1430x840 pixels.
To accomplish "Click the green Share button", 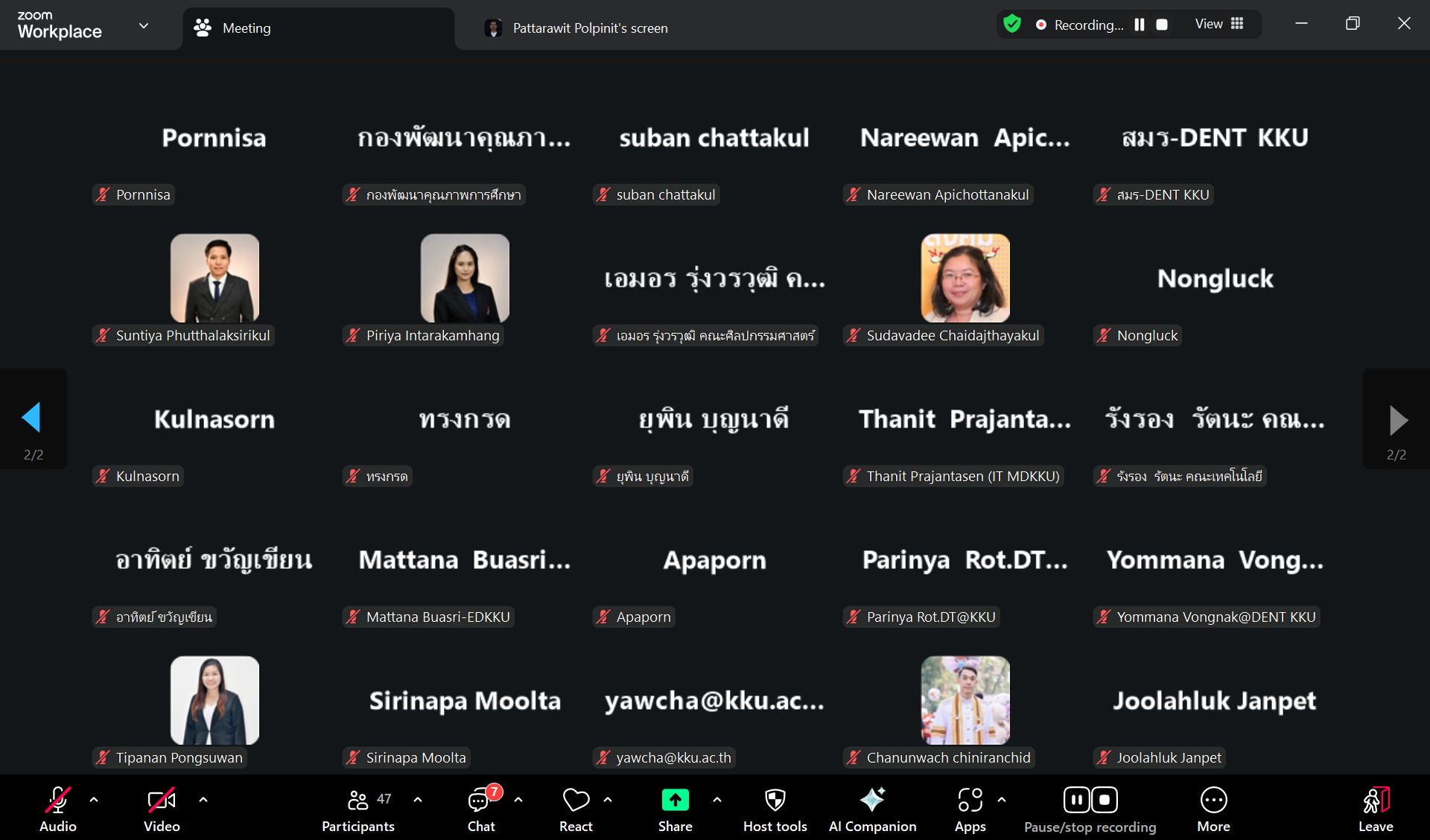I will (x=675, y=801).
